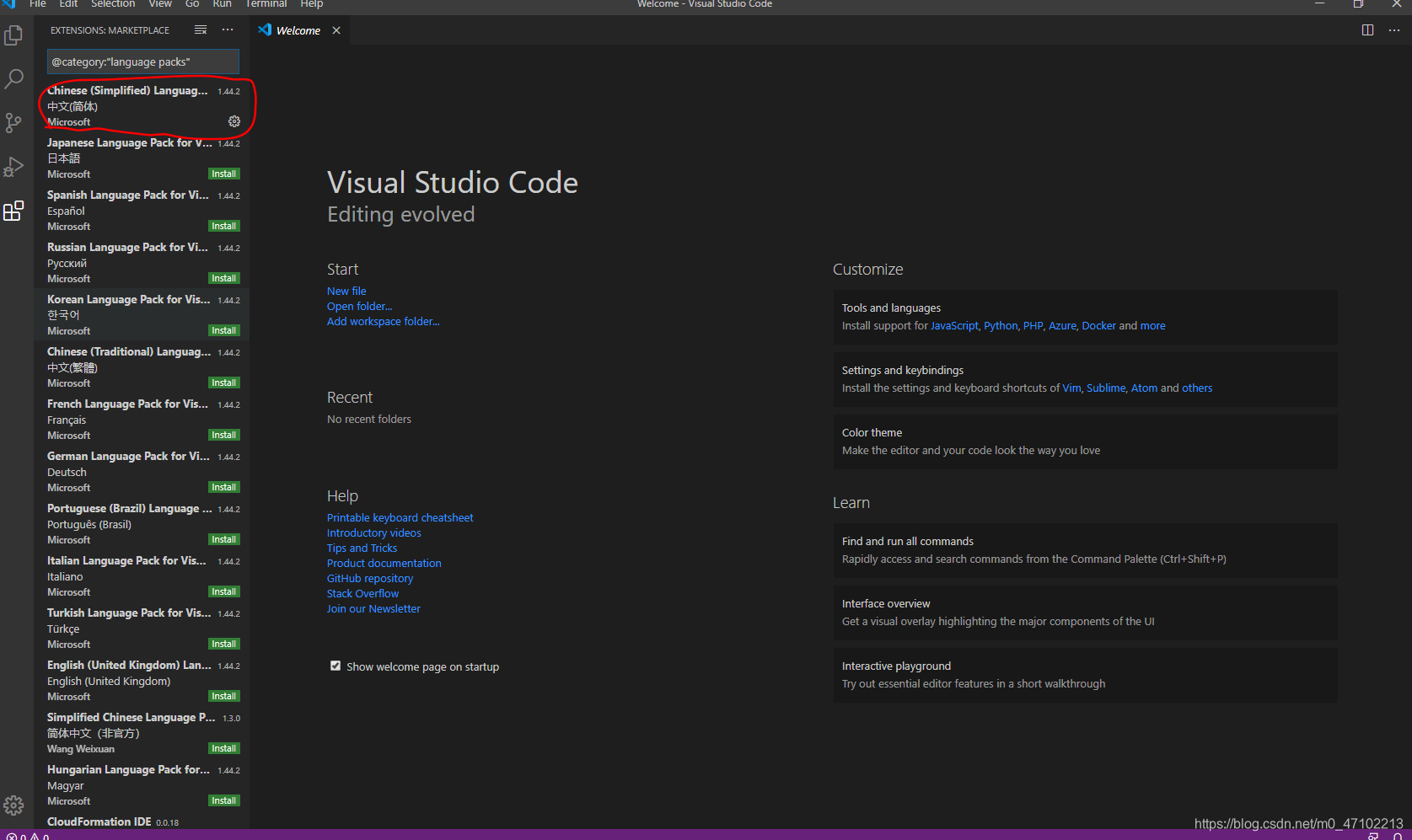This screenshot has width=1412, height=840.
Task: Open Extensions panel more actions menu
Action: click(228, 30)
